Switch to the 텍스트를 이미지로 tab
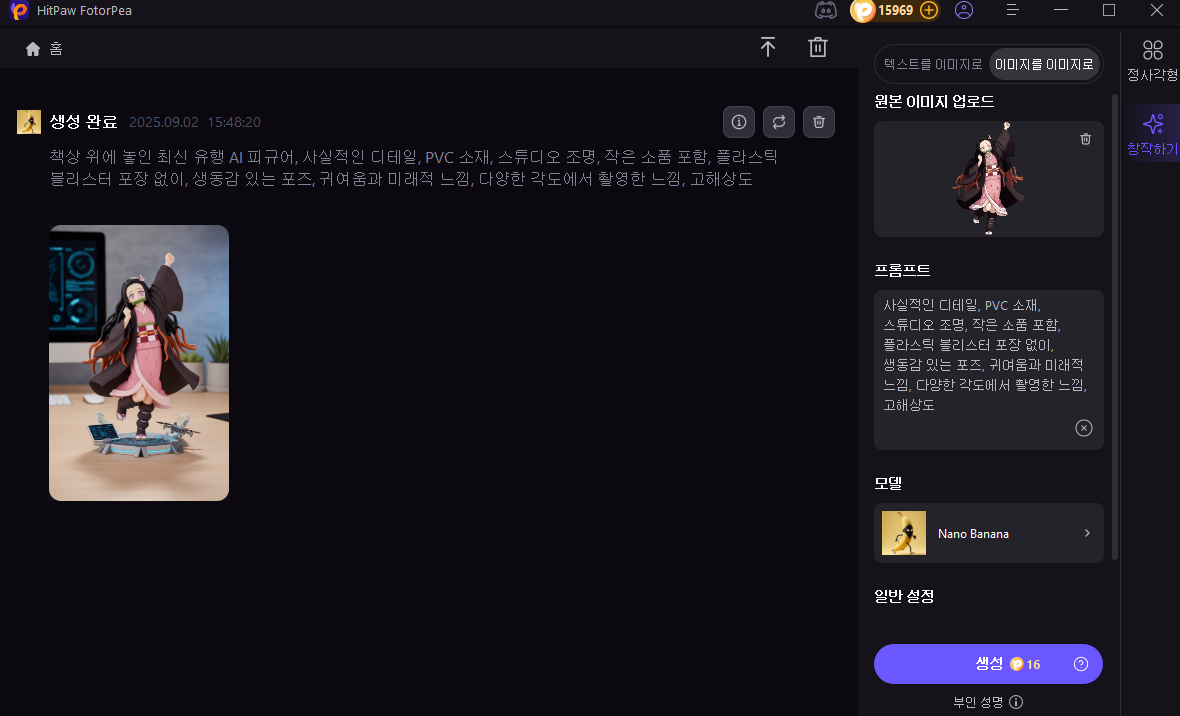The image size is (1180, 716). (932, 64)
